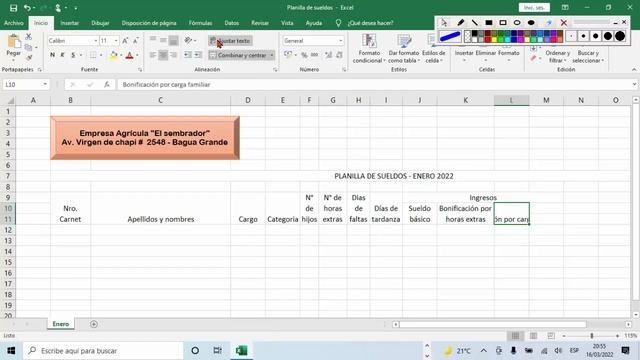Select filled rectangle tool in drawing toolbar
Screen dimensions: 640x360
tap(489, 23)
